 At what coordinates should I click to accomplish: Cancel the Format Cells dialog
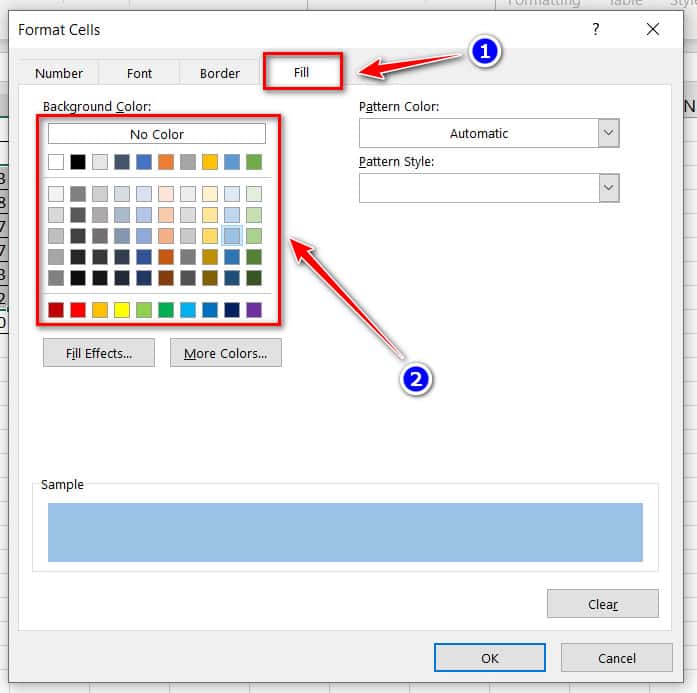coord(616,657)
